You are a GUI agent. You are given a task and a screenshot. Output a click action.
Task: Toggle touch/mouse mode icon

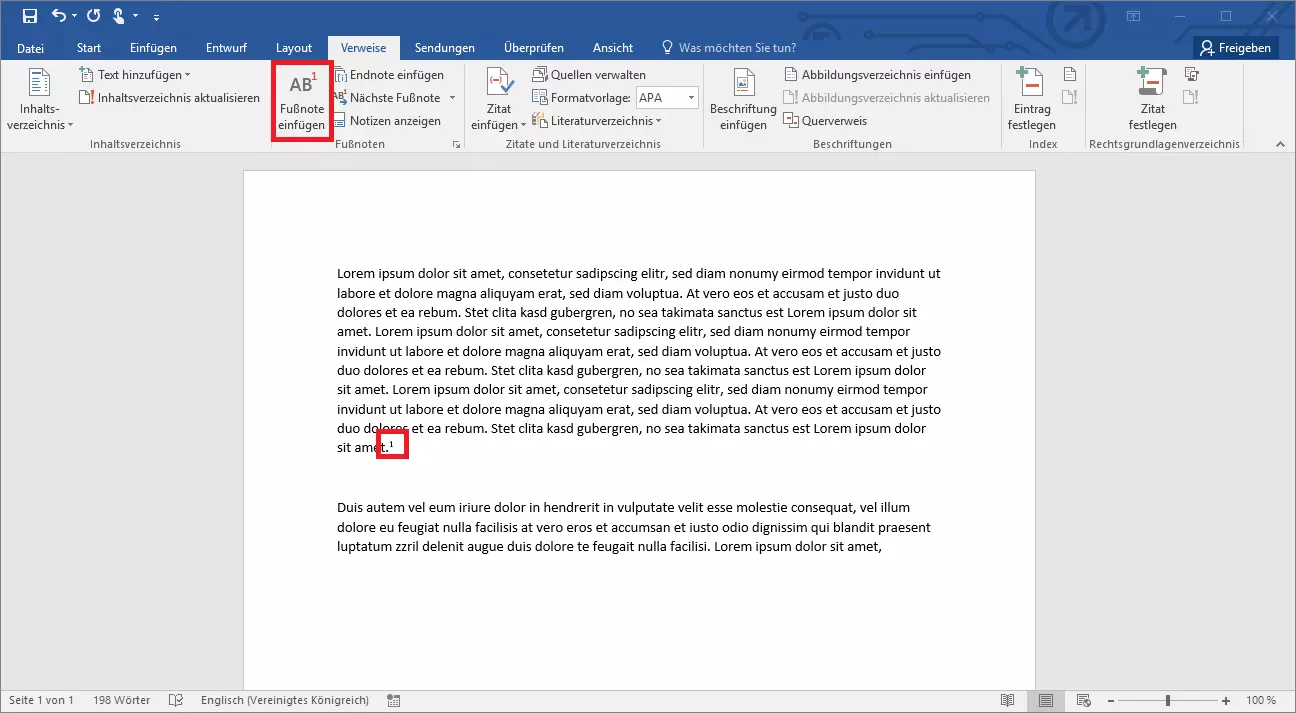point(119,16)
